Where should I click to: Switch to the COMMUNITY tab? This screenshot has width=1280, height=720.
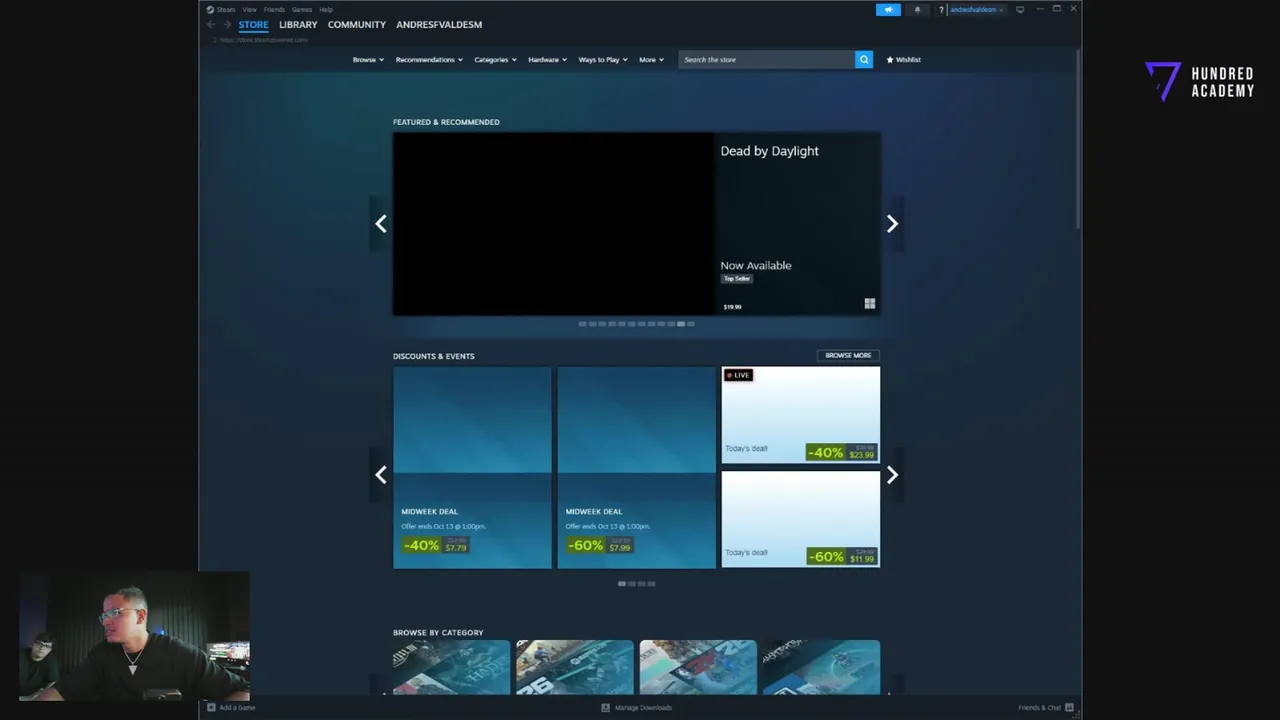(x=356, y=24)
